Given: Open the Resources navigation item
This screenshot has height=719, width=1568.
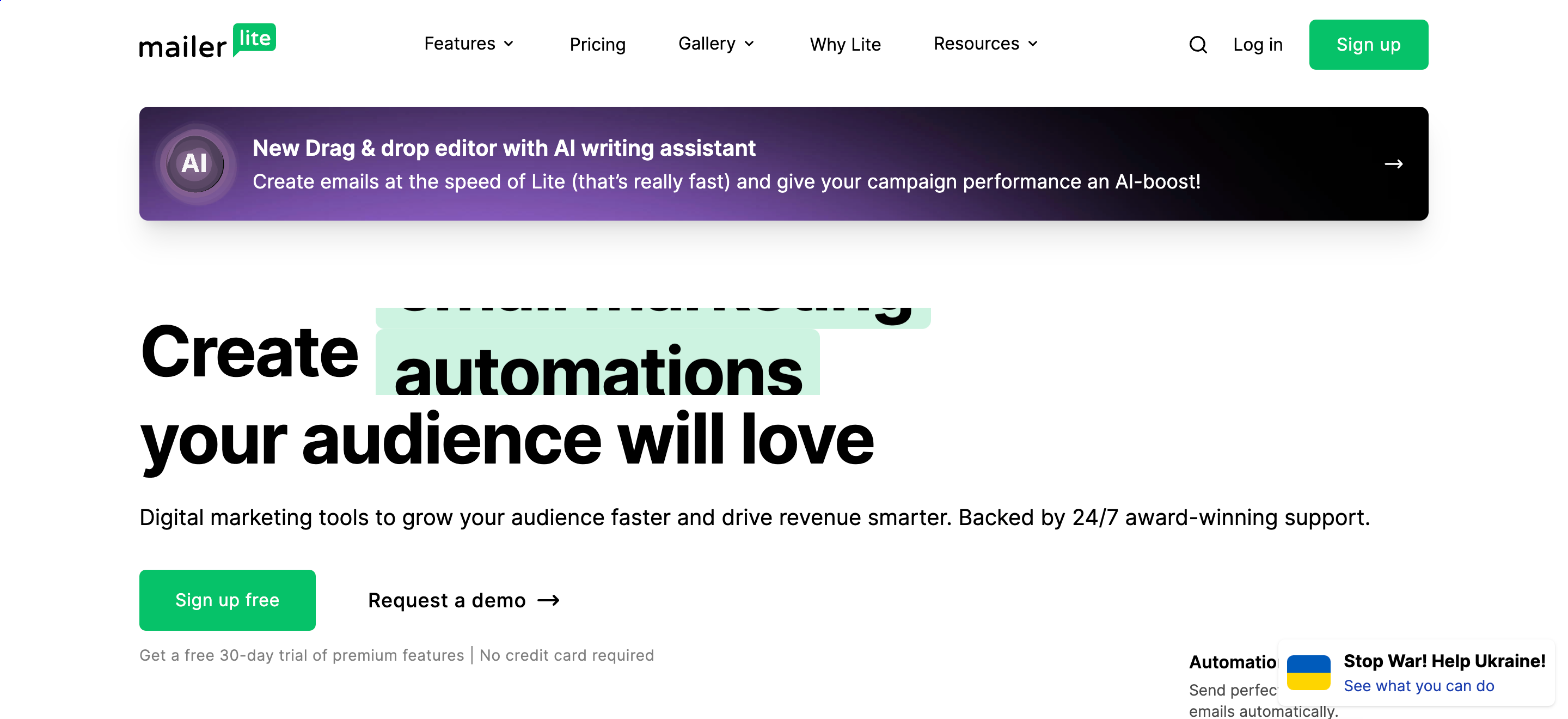Looking at the screenshot, I should tap(985, 44).
